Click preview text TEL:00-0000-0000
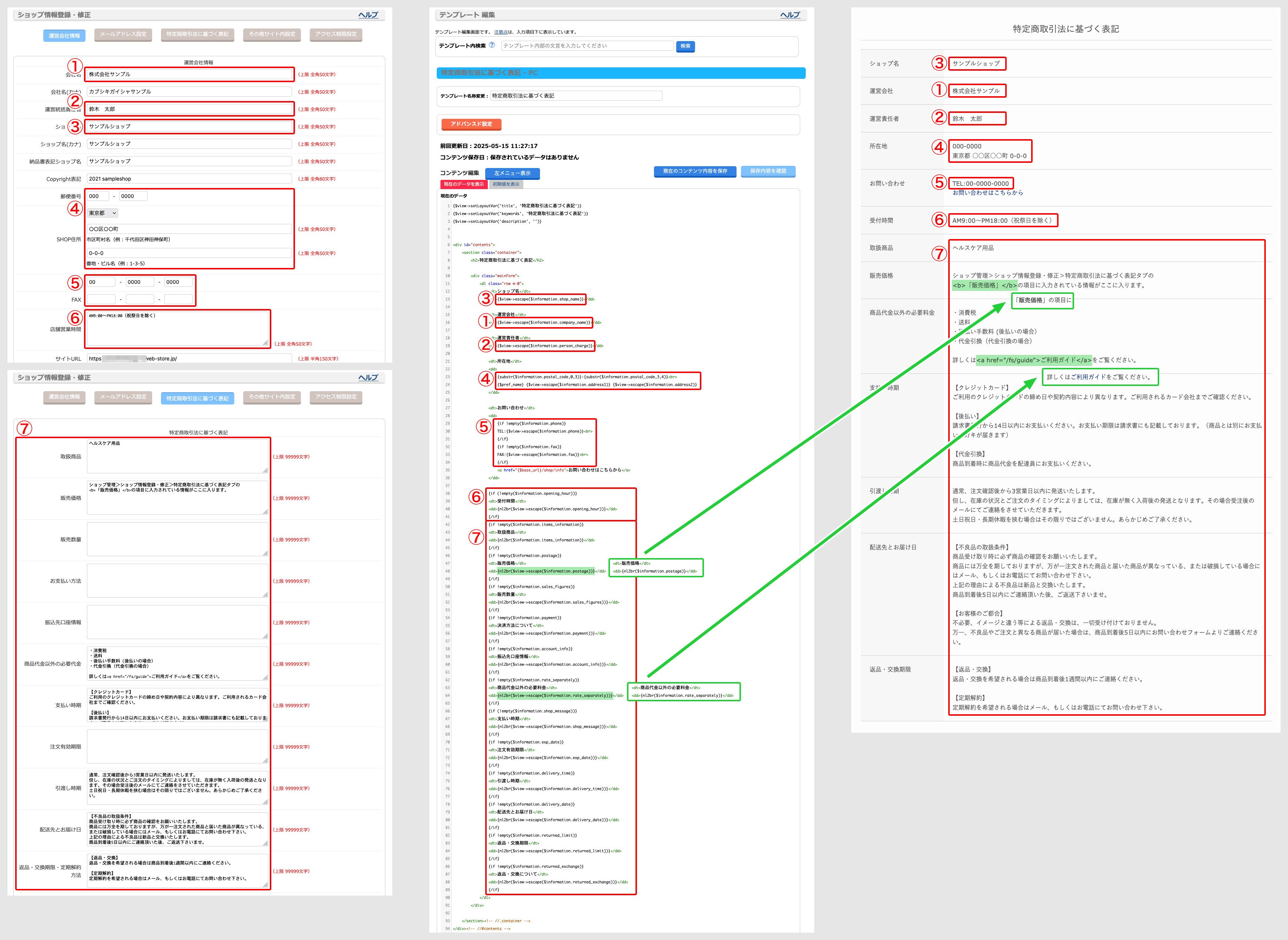The image size is (1288, 940). (980, 184)
